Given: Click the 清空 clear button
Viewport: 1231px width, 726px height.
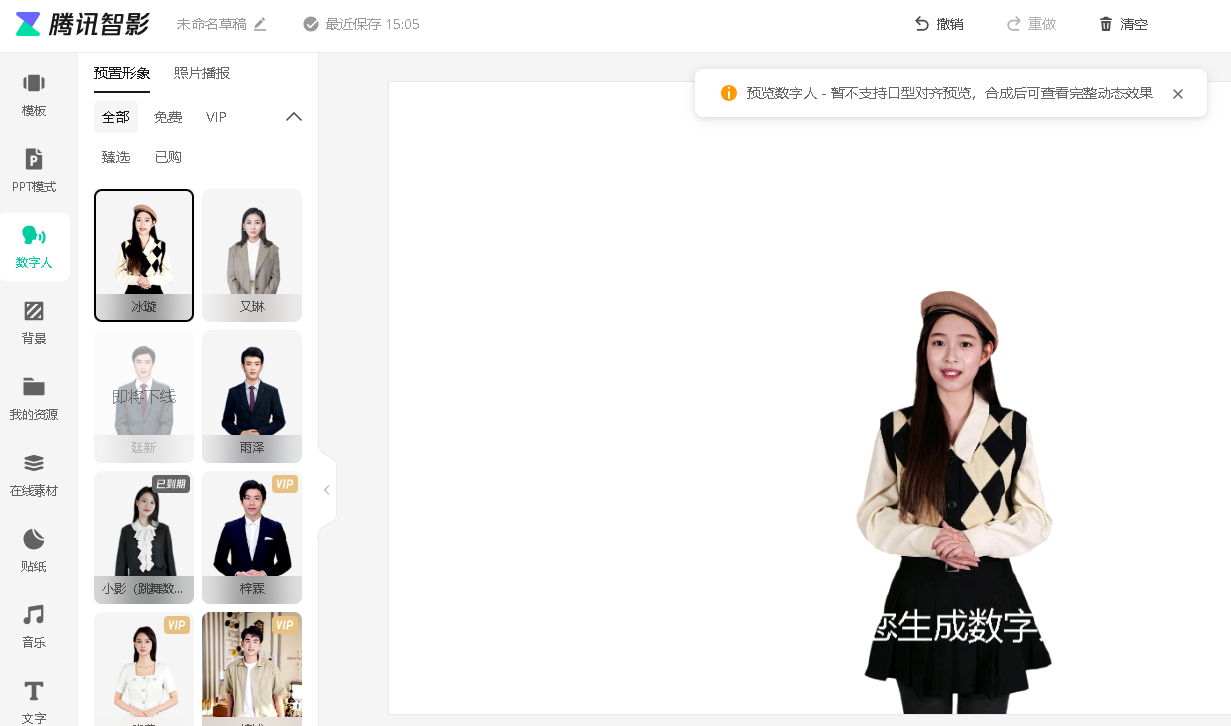Looking at the screenshot, I should [1123, 24].
